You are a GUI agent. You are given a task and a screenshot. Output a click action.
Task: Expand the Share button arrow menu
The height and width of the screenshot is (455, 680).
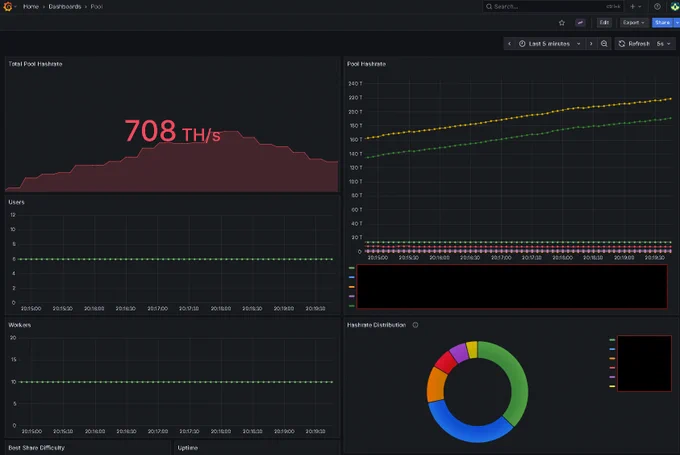[677, 23]
